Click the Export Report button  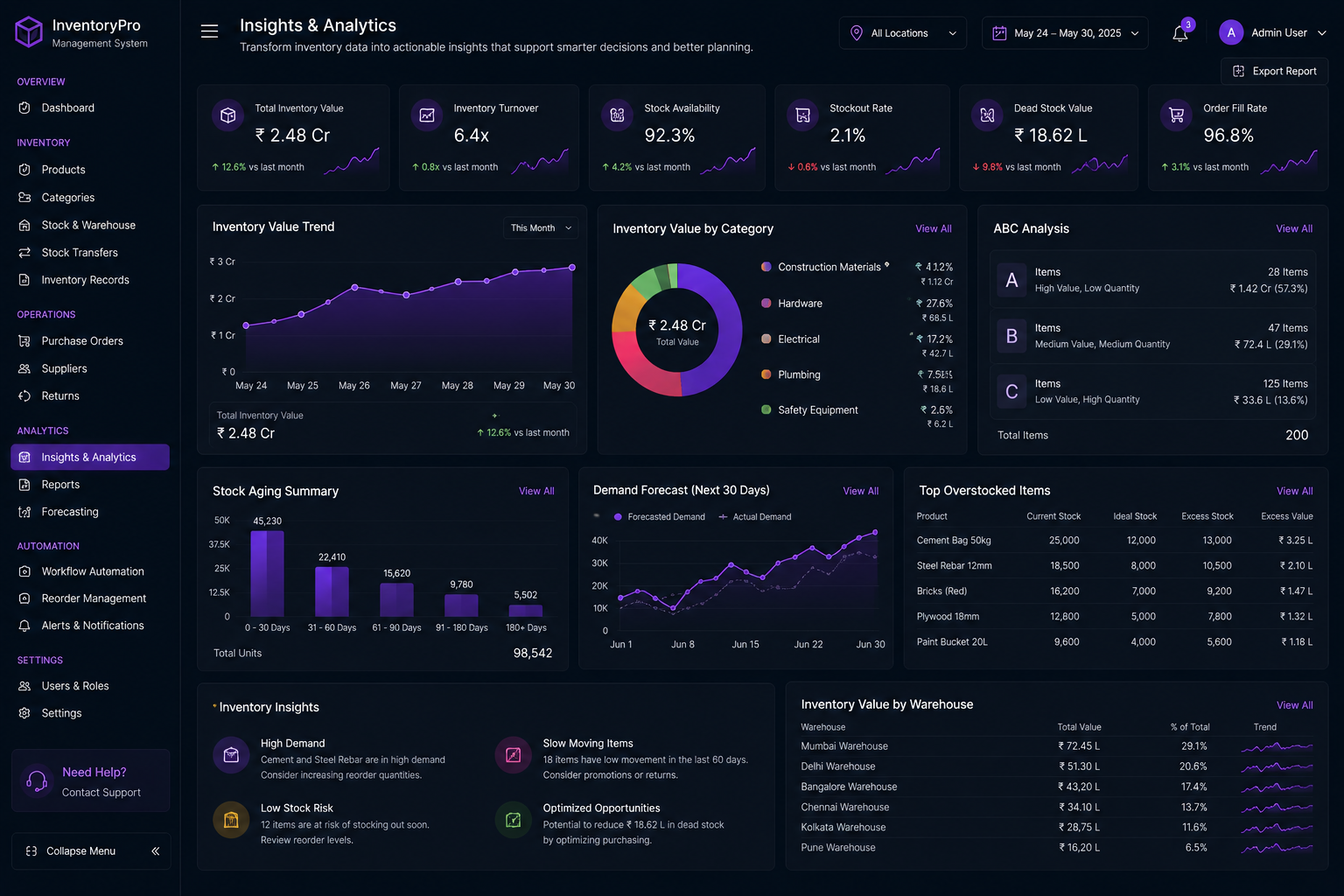point(1274,72)
